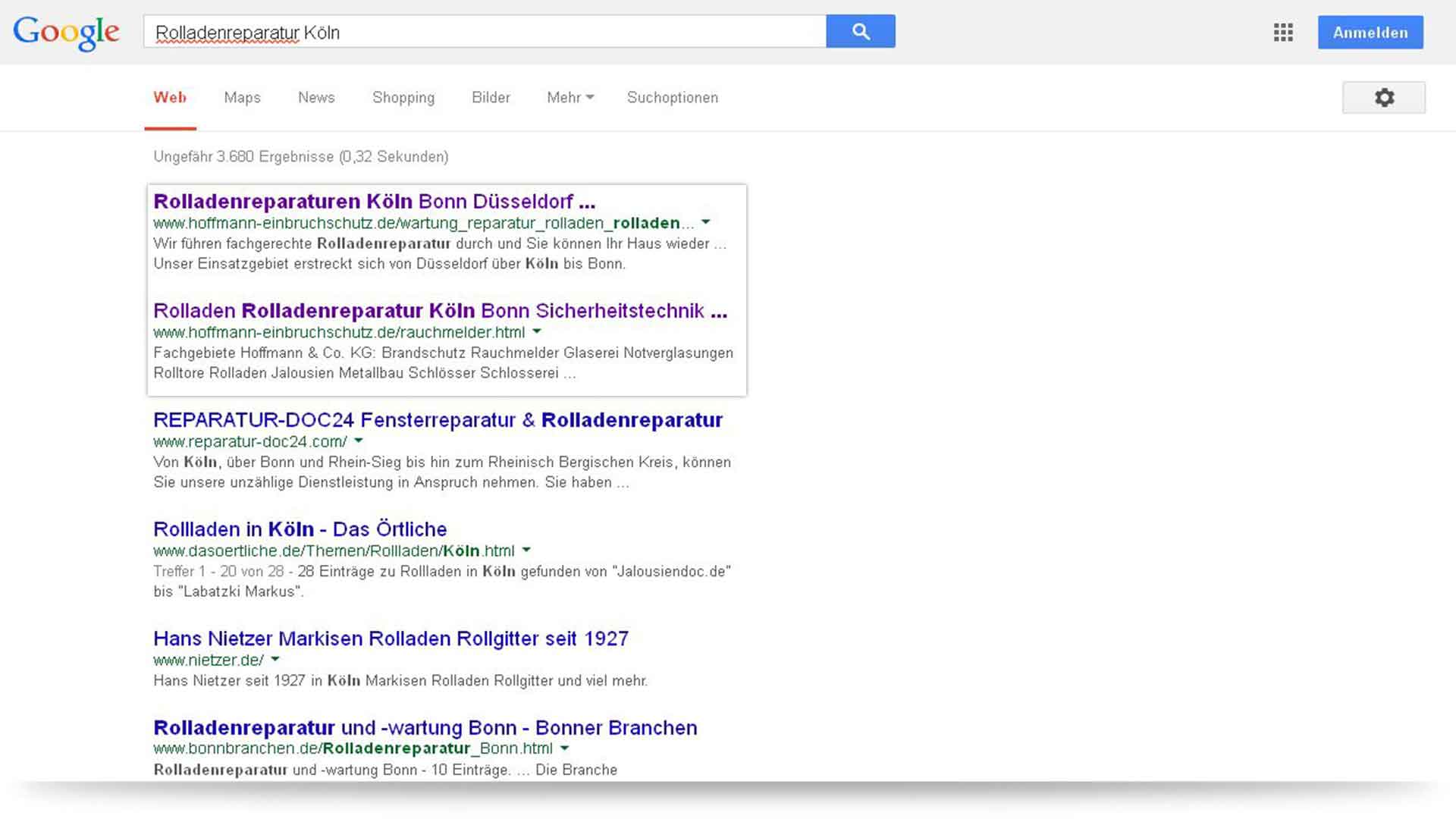Open result Rolladen Rolladenreparatur Köln Bonn Sicherheitstechnik

click(441, 311)
